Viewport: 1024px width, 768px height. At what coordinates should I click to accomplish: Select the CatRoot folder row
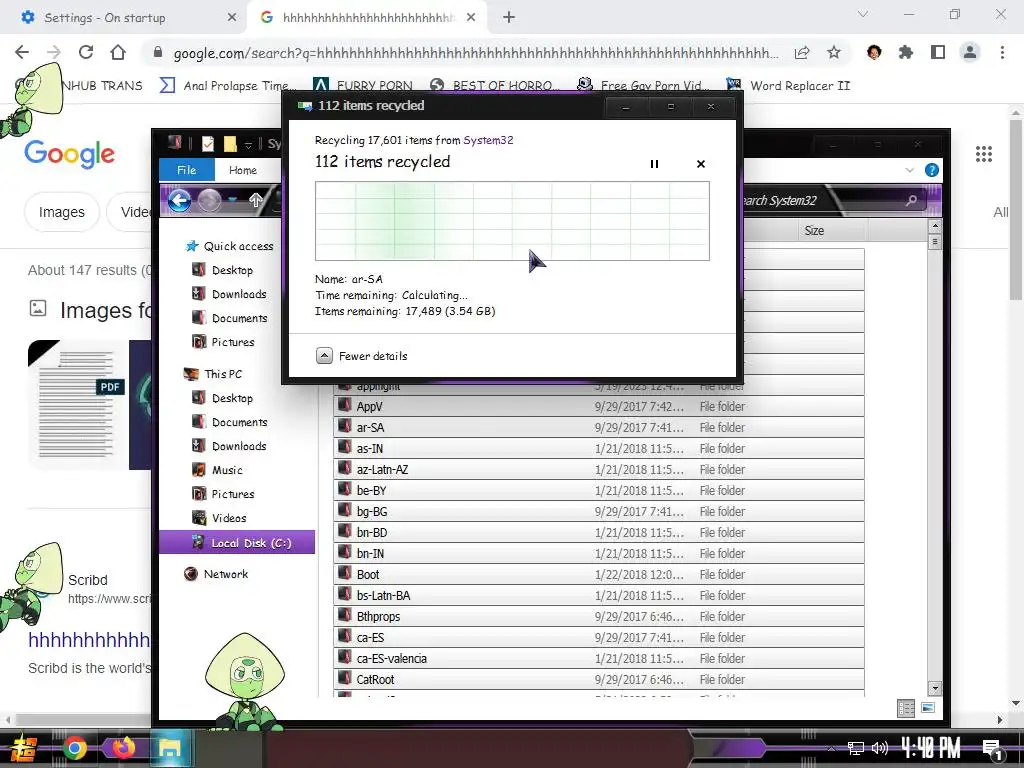pos(599,679)
